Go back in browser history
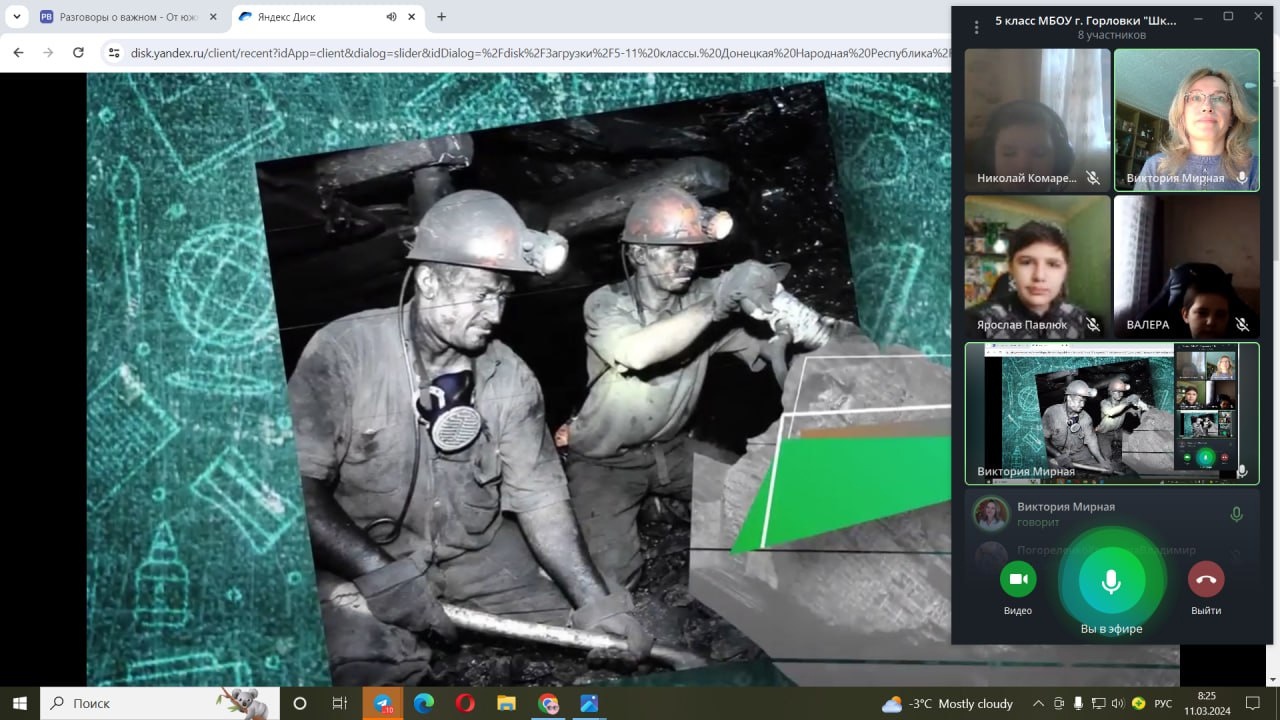Screen dimensions: 1280x720 (19, 52)
